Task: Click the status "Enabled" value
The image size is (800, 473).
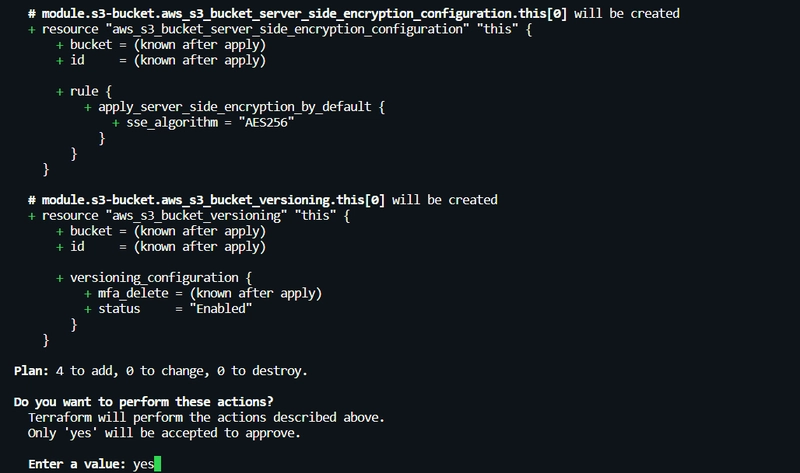Action: [221, 309]
